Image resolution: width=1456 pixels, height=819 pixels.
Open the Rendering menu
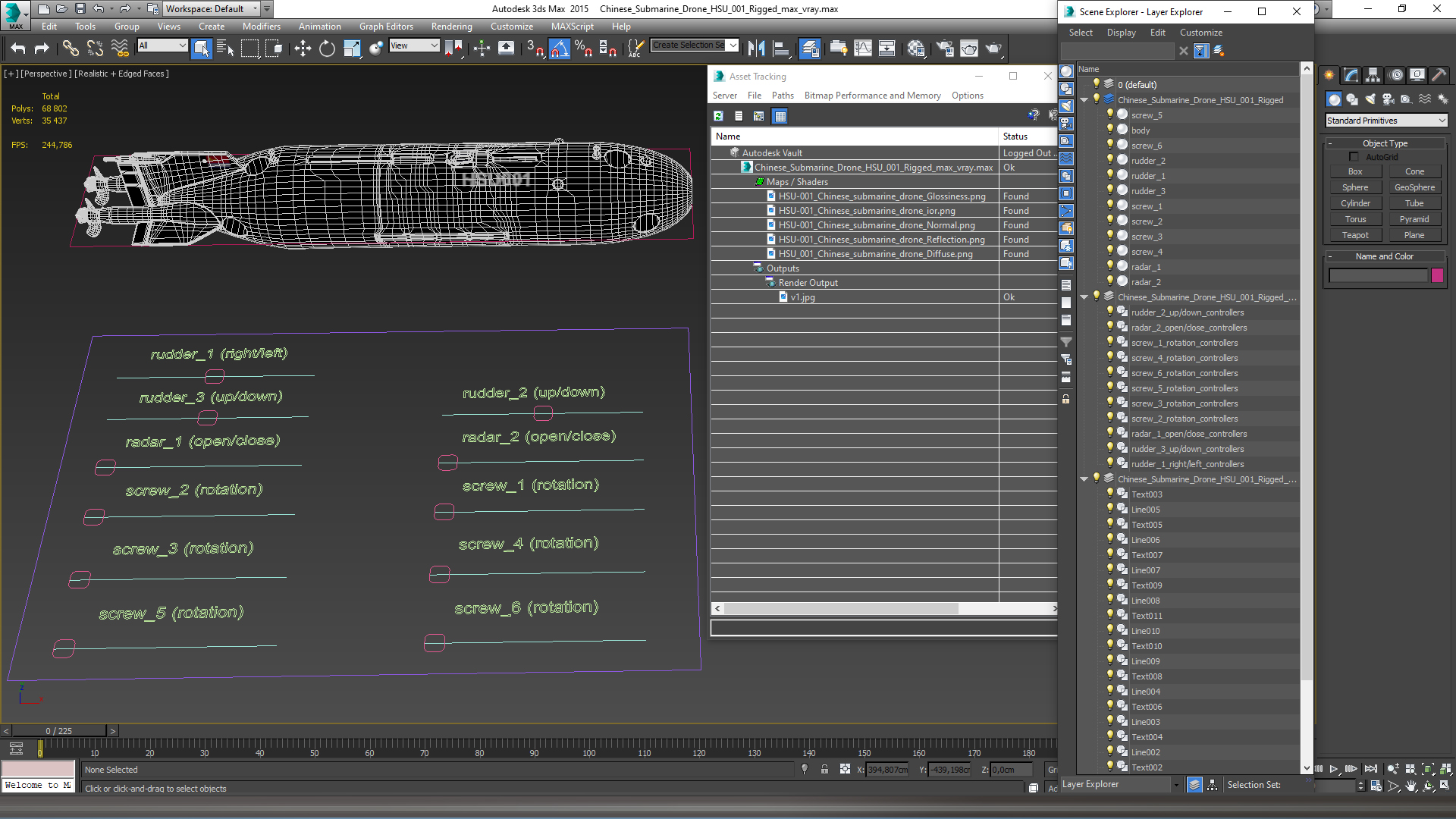pos(451,27)
